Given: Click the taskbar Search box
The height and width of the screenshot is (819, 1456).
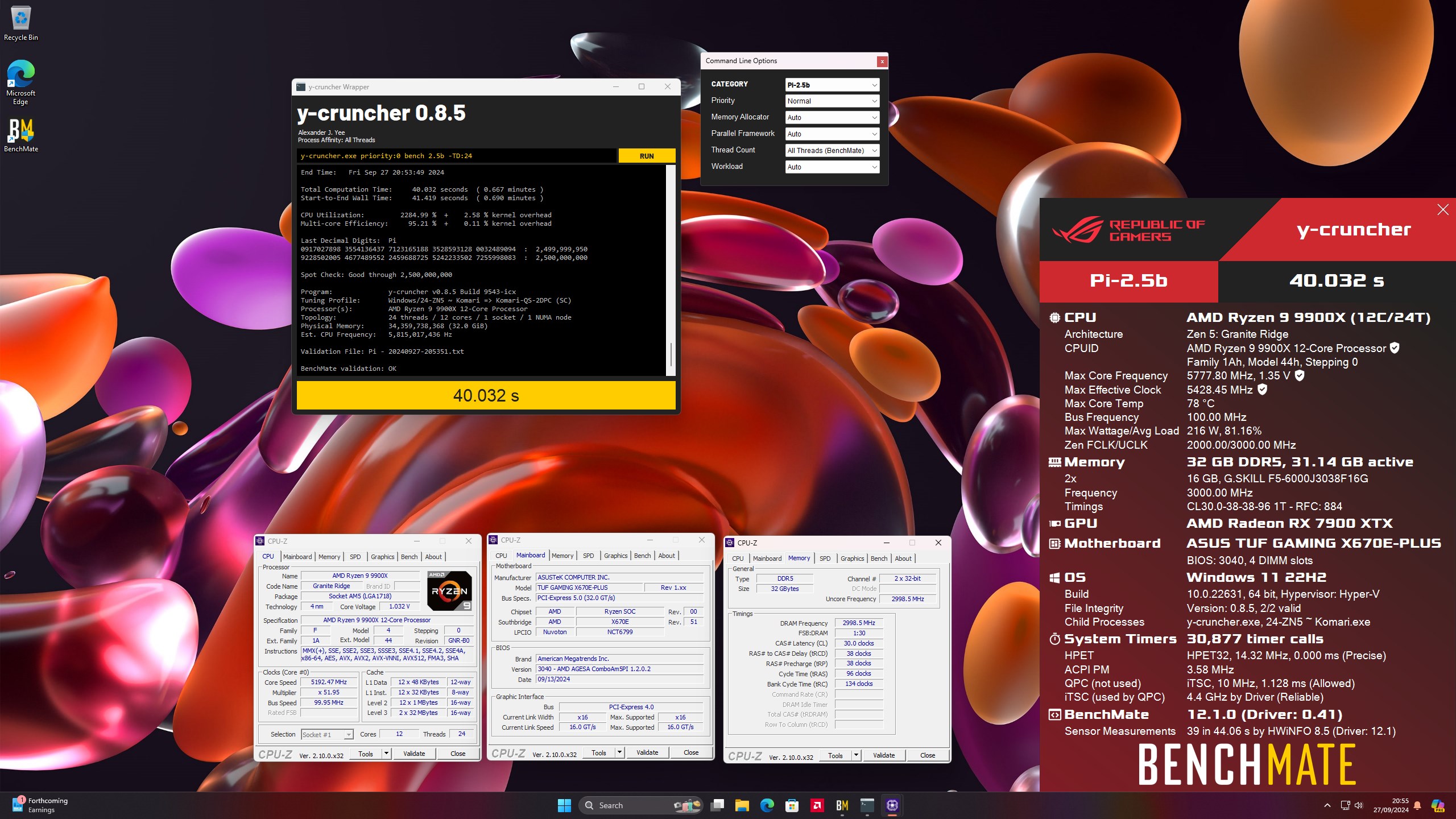Looking at the screenshot, I should click(641, 805).
